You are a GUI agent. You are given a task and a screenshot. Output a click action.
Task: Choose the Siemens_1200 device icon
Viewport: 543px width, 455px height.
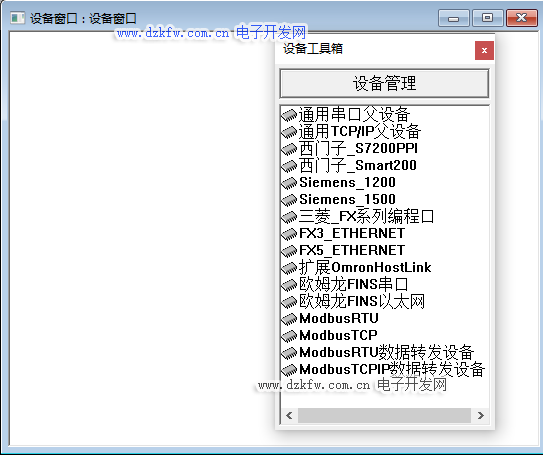[289, 183]
